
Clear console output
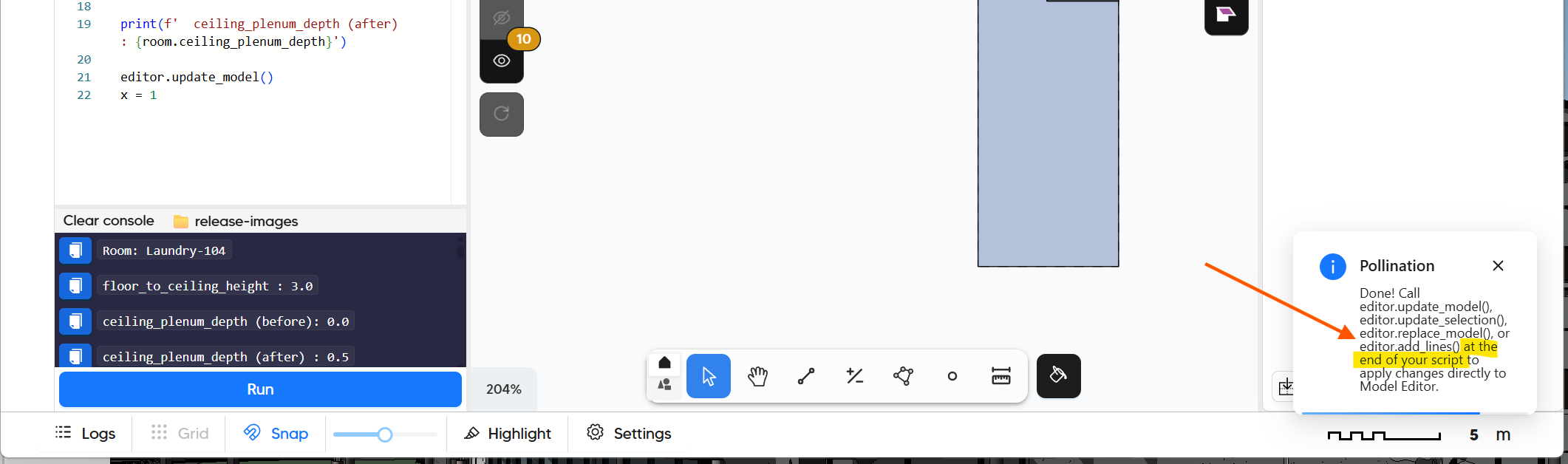pos(109,221)
